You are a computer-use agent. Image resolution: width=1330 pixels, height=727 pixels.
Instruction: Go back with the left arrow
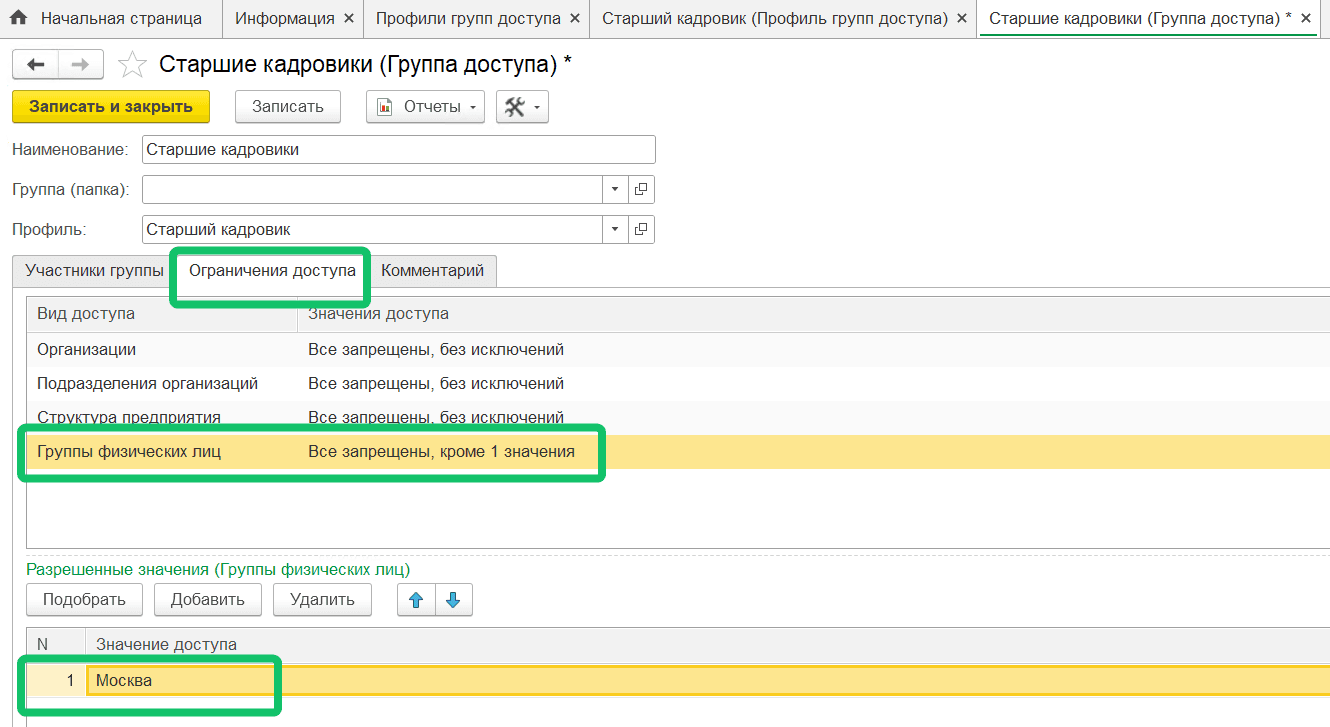coord(35,64)
